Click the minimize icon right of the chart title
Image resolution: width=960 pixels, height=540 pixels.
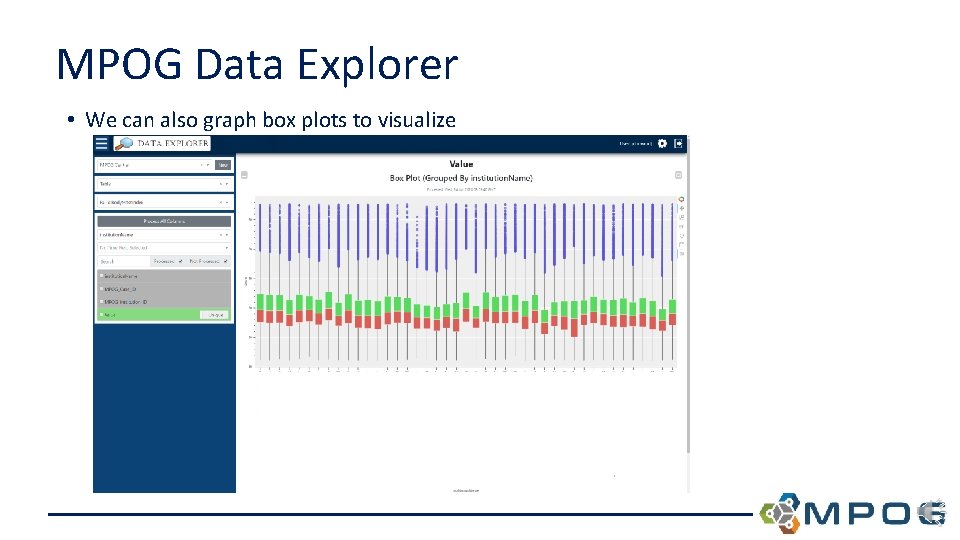(678, 175)
